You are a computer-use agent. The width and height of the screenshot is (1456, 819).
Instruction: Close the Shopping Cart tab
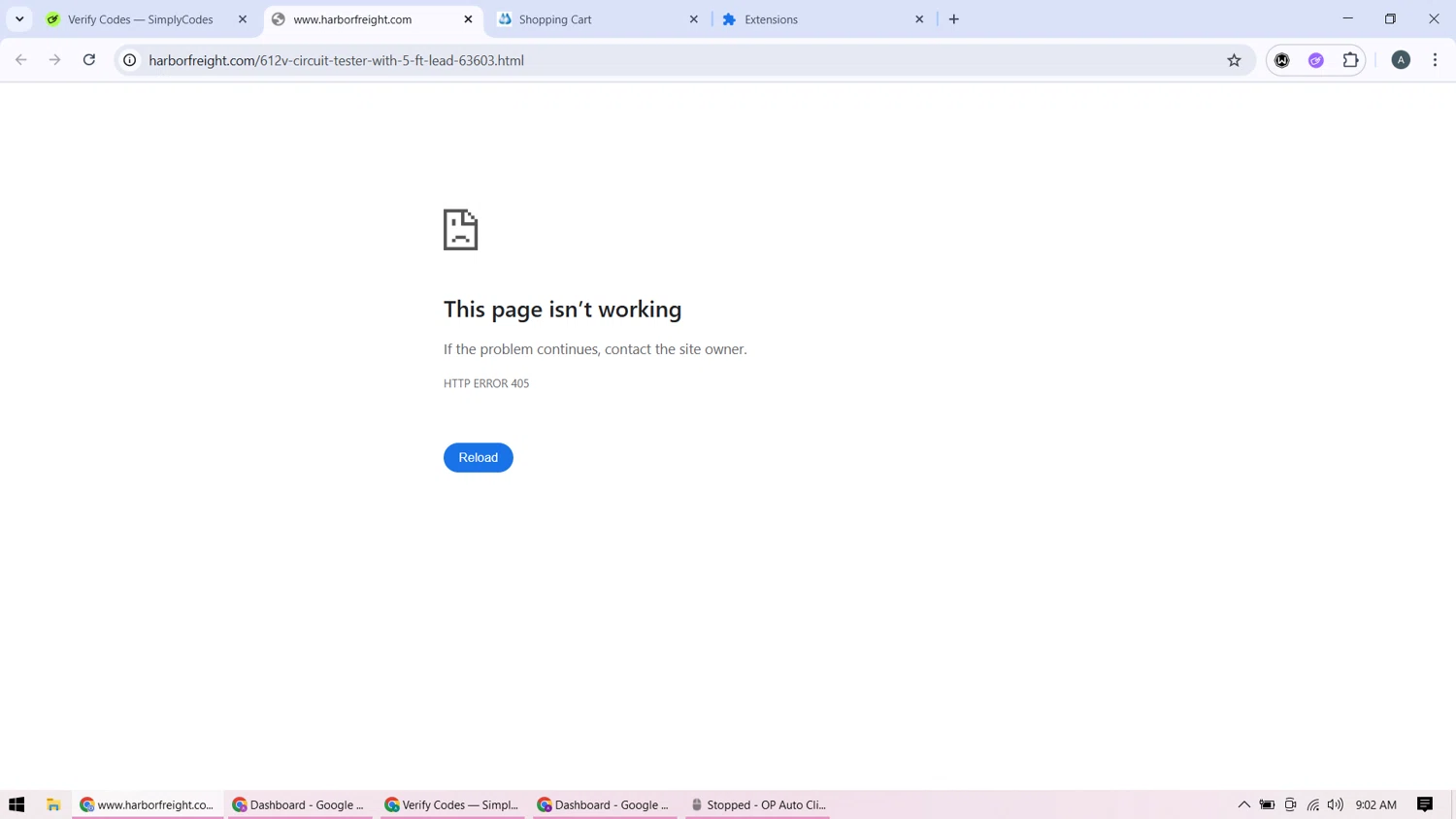(x=694, y=19)
